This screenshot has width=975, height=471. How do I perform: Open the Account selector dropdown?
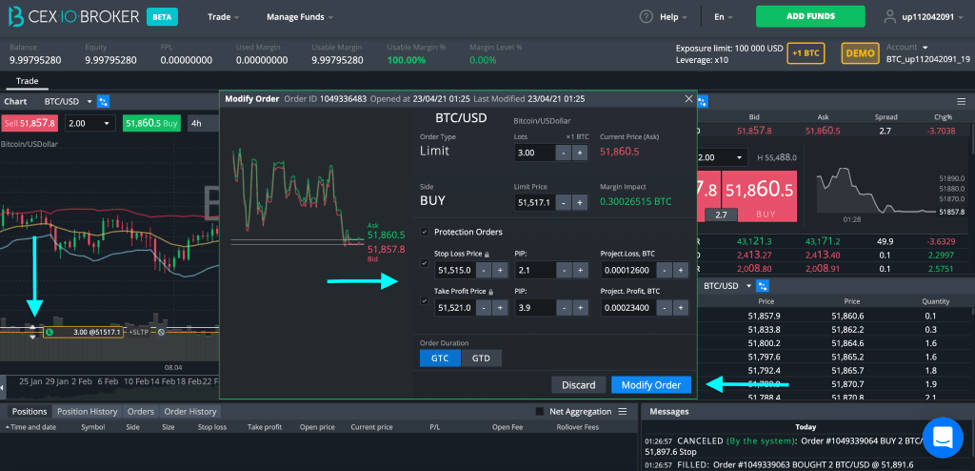click(x=907, y=47)
